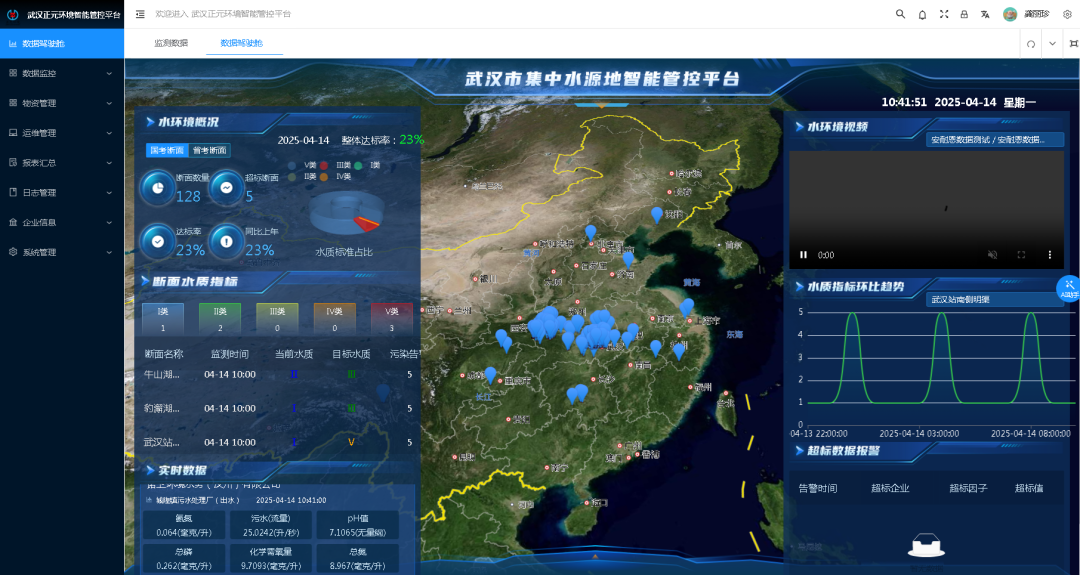Select 数据驾驶舱 in the sidebar
The image size is (1080, 575).
tap(62, 43)
